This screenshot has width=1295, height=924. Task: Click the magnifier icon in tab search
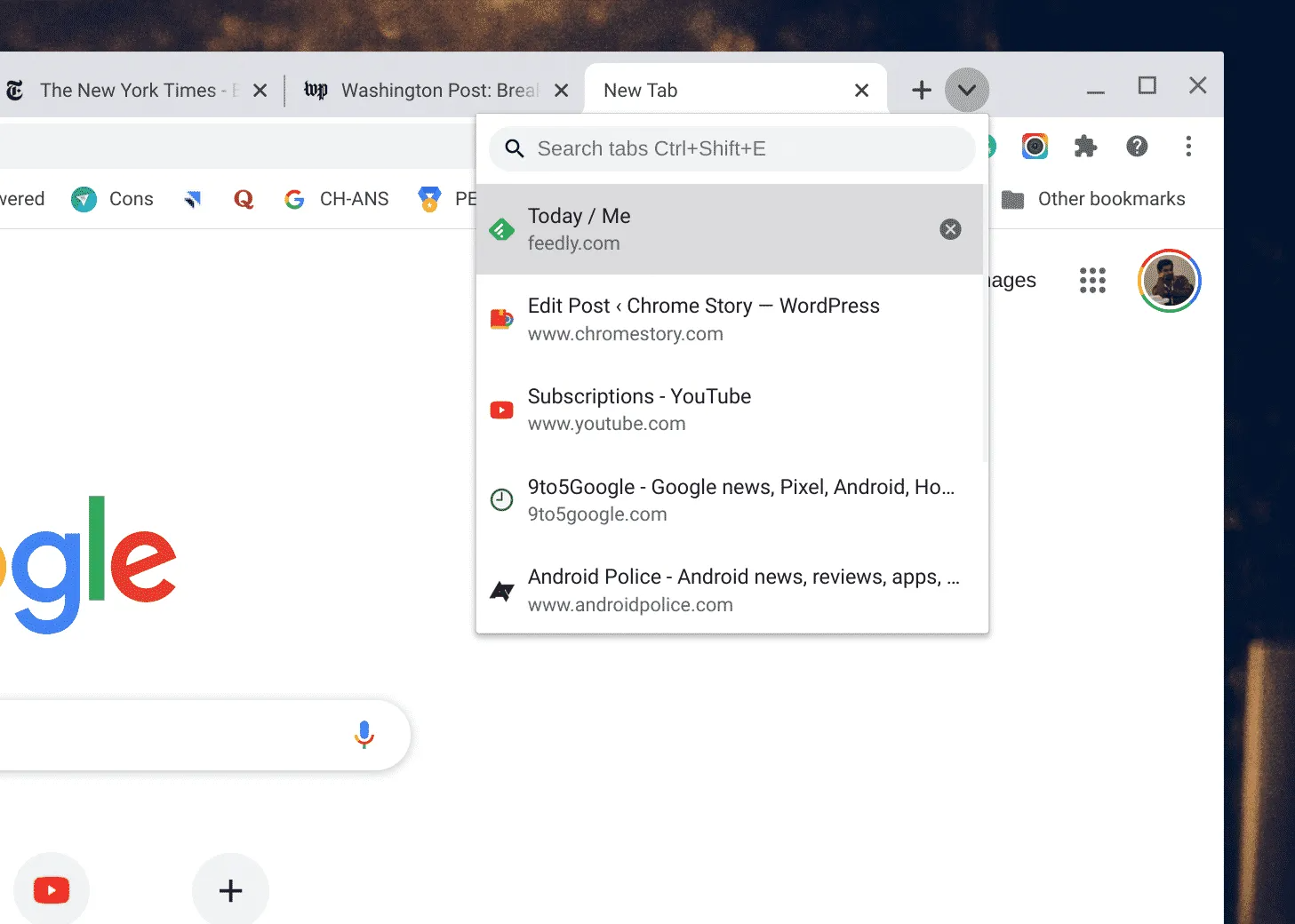[x=515, y=148]
